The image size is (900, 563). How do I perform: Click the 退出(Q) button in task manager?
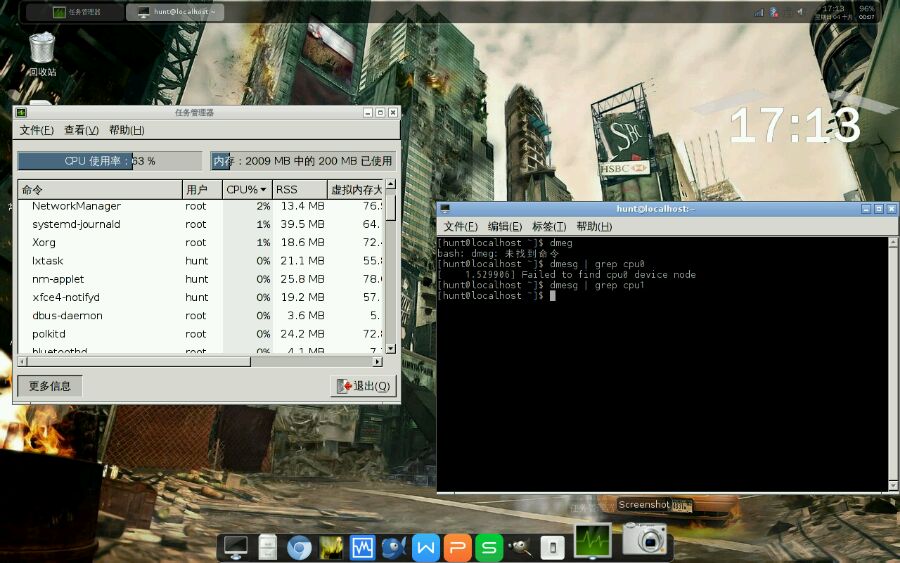click(364, 386)
